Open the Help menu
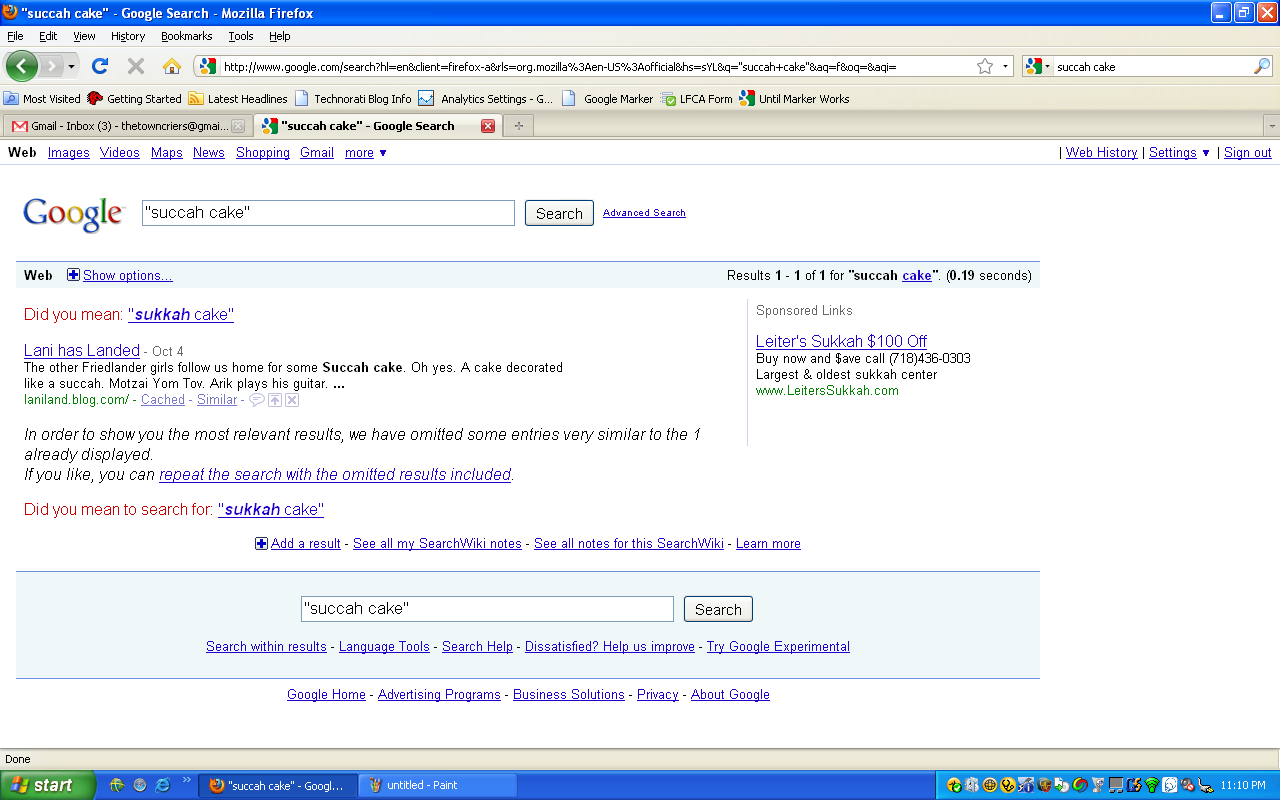This screenshot has width=1280, height=800. (280, 36)
